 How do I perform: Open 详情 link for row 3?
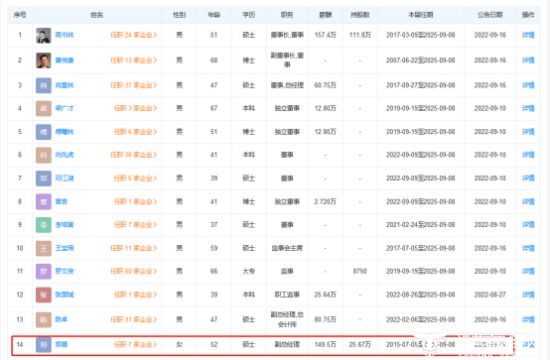pyautogui.click(x=528, y=85)
